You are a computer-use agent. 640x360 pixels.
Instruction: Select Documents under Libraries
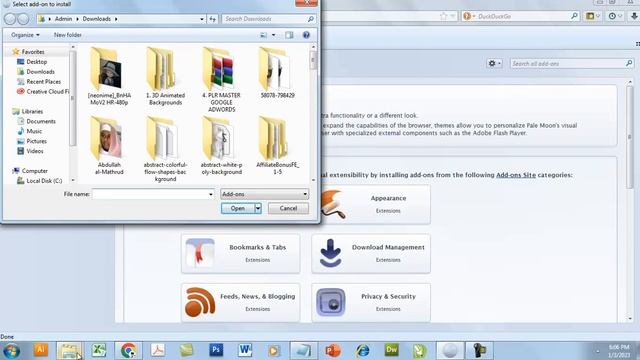coord(40,121)
